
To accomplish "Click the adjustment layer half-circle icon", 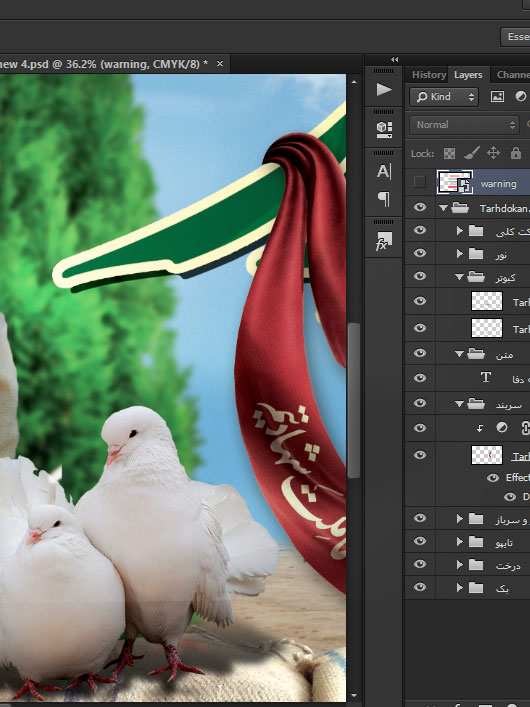I will click(502, 427).
